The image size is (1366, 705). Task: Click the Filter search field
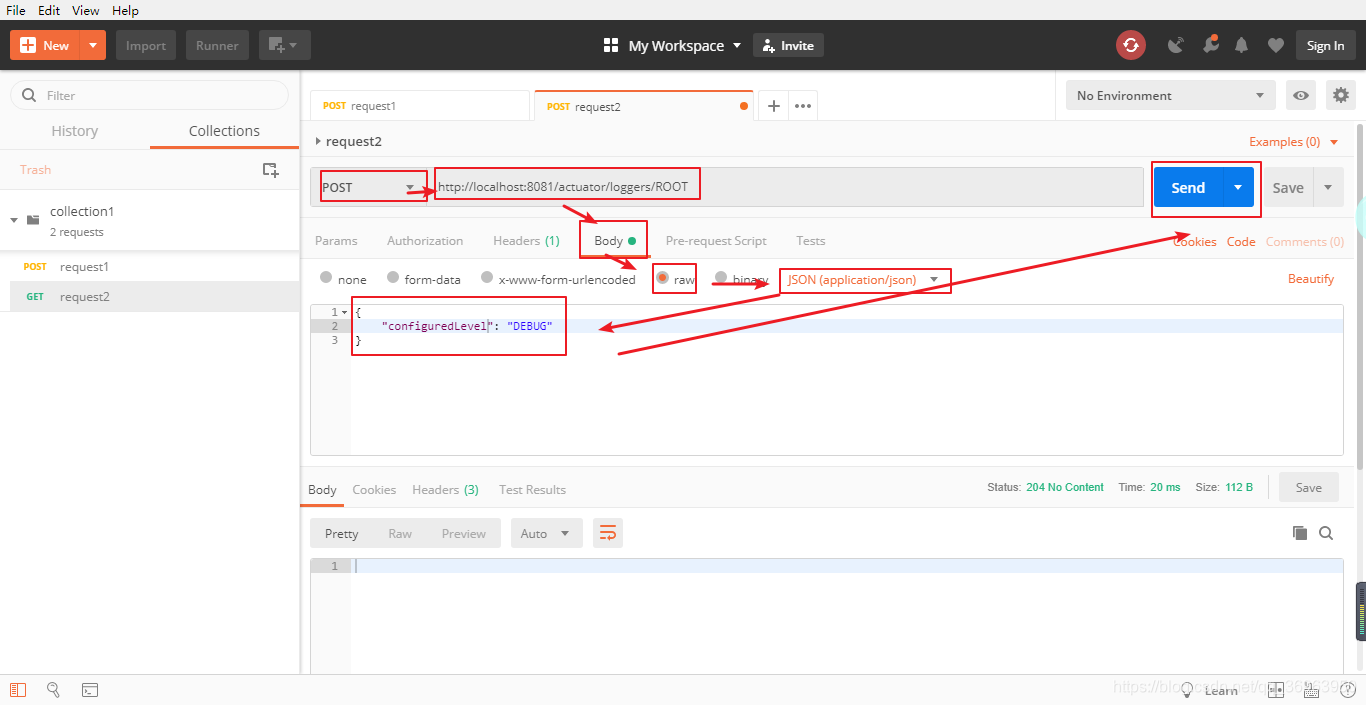(x=150, y=96)
